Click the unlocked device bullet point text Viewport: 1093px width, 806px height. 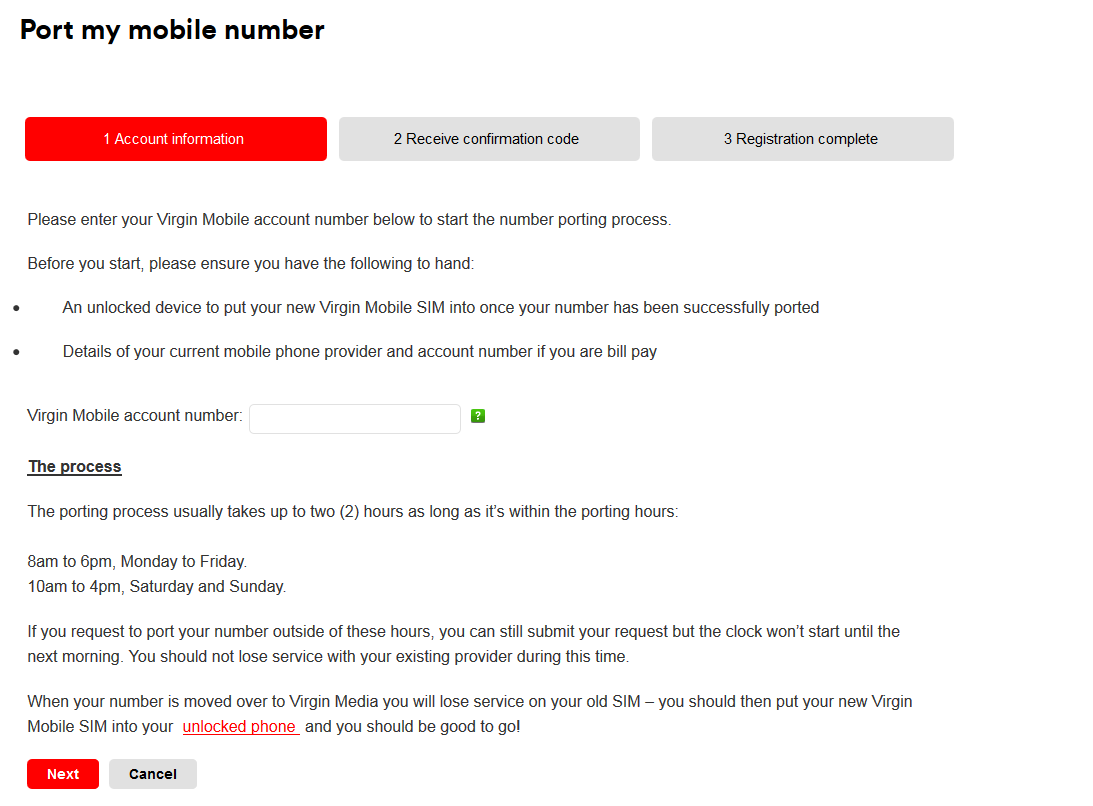pos(441,307)
